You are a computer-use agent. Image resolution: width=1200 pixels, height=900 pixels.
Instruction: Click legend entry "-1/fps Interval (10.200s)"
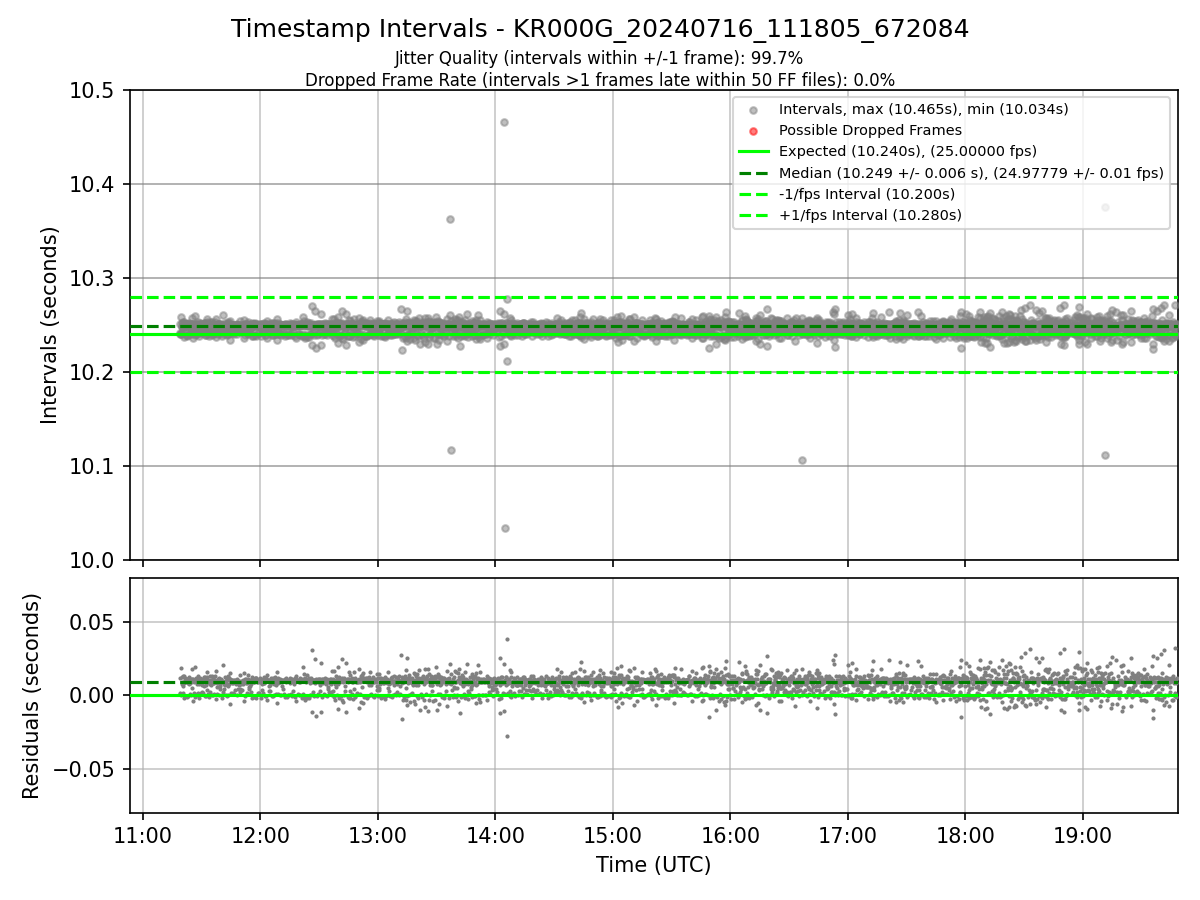coord(867,193)
